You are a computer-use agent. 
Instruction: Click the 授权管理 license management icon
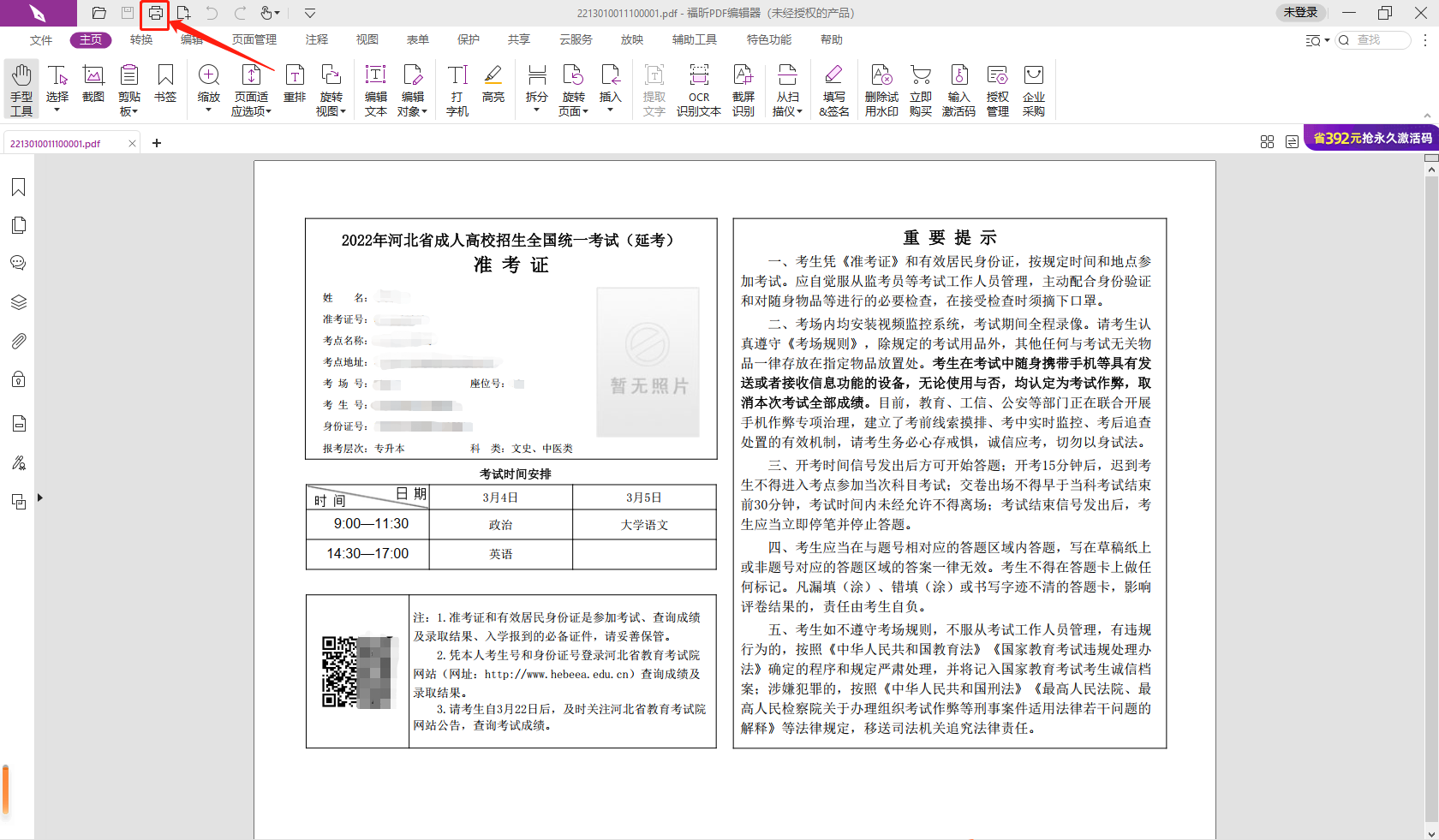tap(998, 89)
